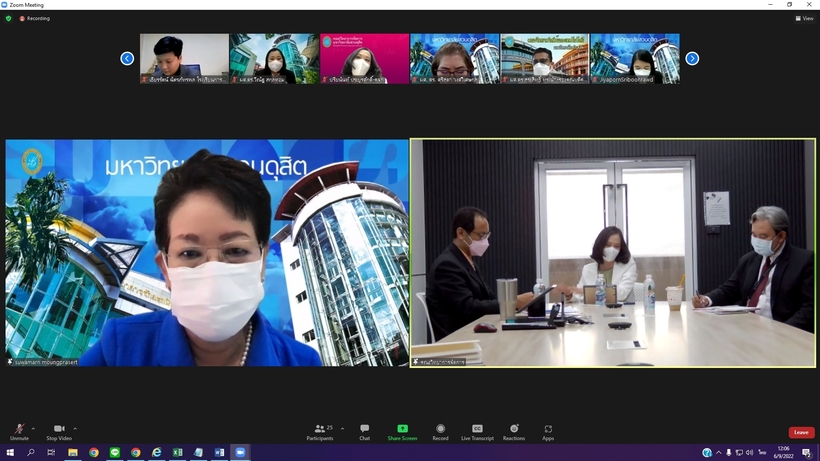
Task: Select the first thumbnail with man at desk
Action: click(x=184, y=59)
